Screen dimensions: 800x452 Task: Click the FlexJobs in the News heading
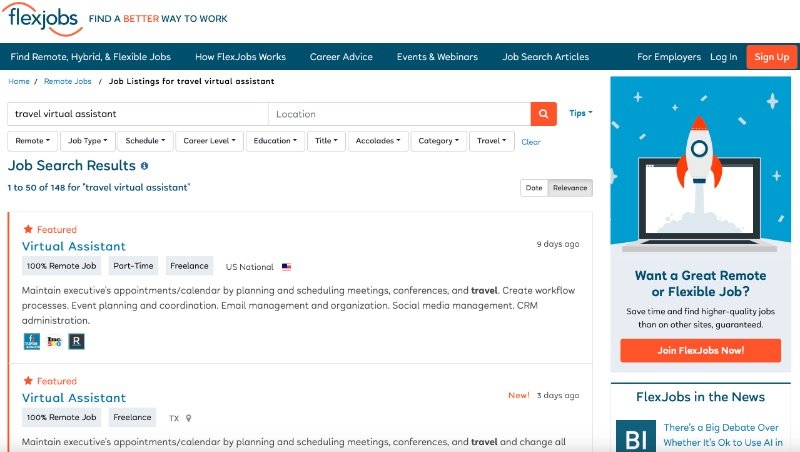(701, 396)
